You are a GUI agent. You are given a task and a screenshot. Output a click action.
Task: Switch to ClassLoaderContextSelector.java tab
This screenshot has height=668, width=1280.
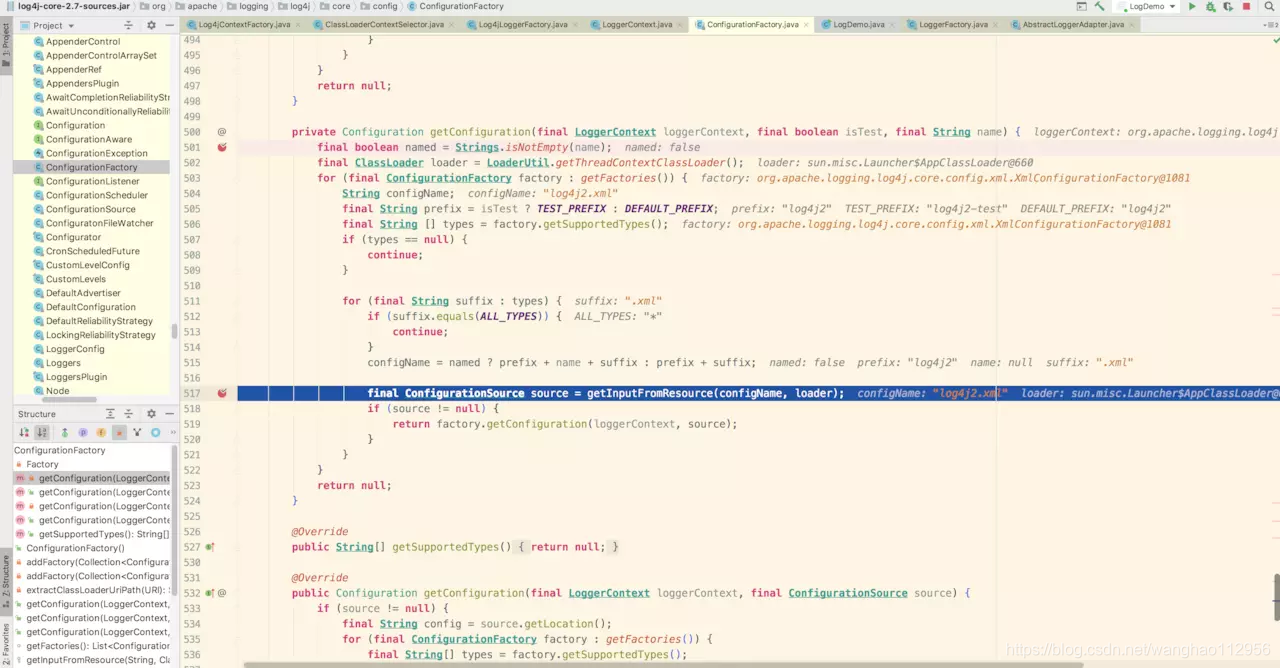(x=386, y=24)
